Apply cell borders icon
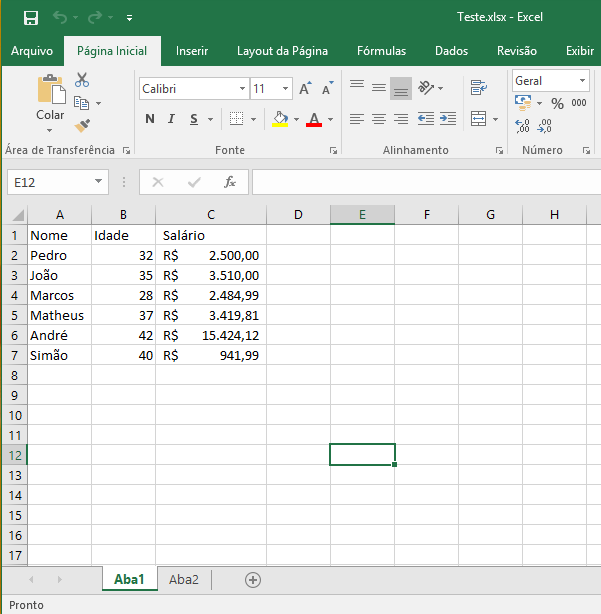This screenshot has width=601, height=614. click(x=236, y=119)
